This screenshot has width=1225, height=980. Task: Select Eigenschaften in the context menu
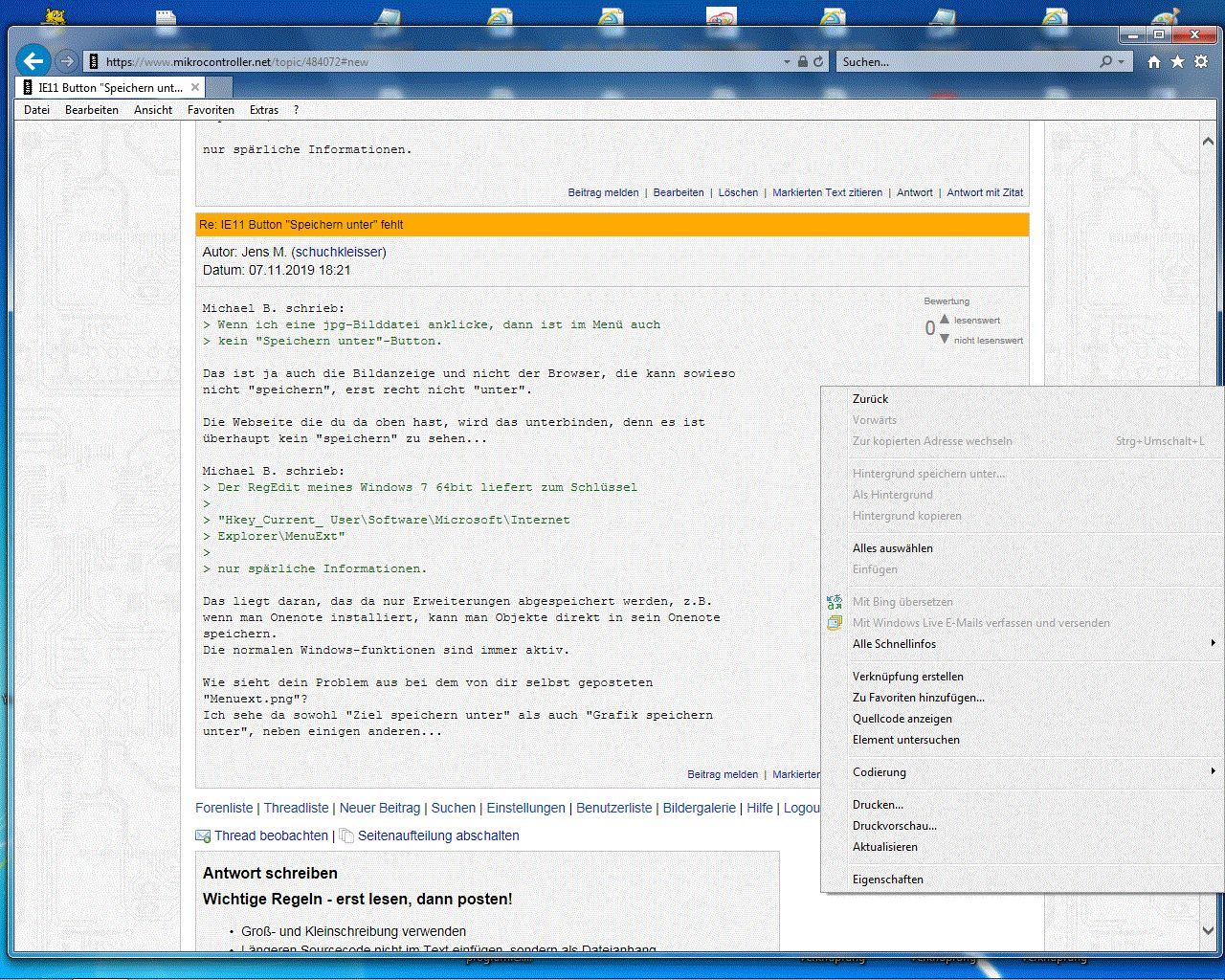(888, 880)
